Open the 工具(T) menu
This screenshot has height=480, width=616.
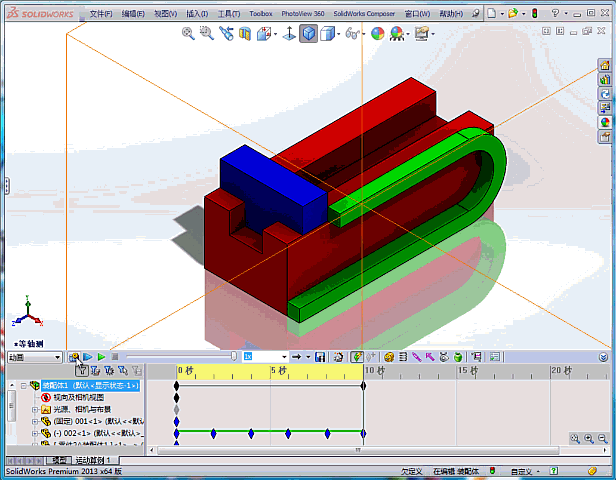click(x=229, y=14)
